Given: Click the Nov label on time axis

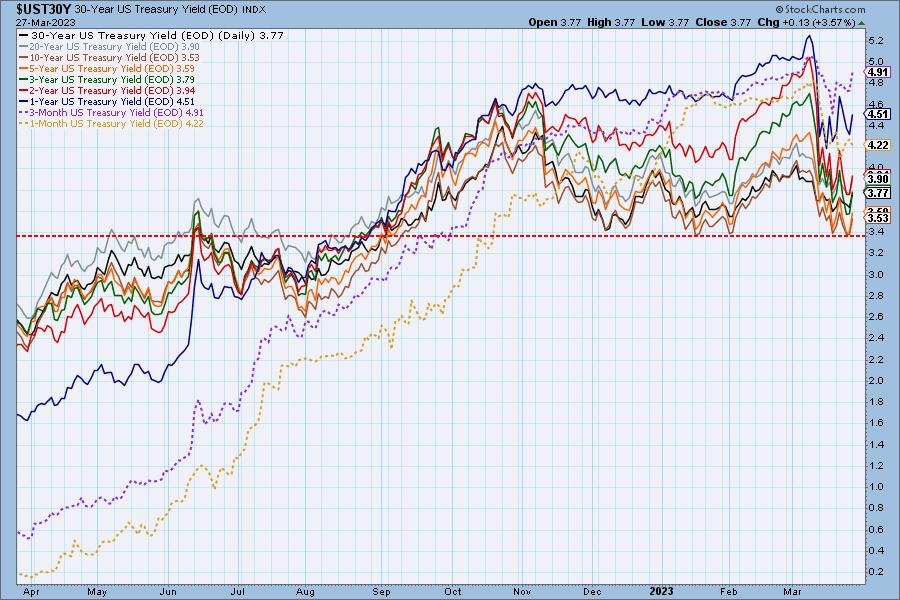Looking at the screenshot, I should click(522, 591).
